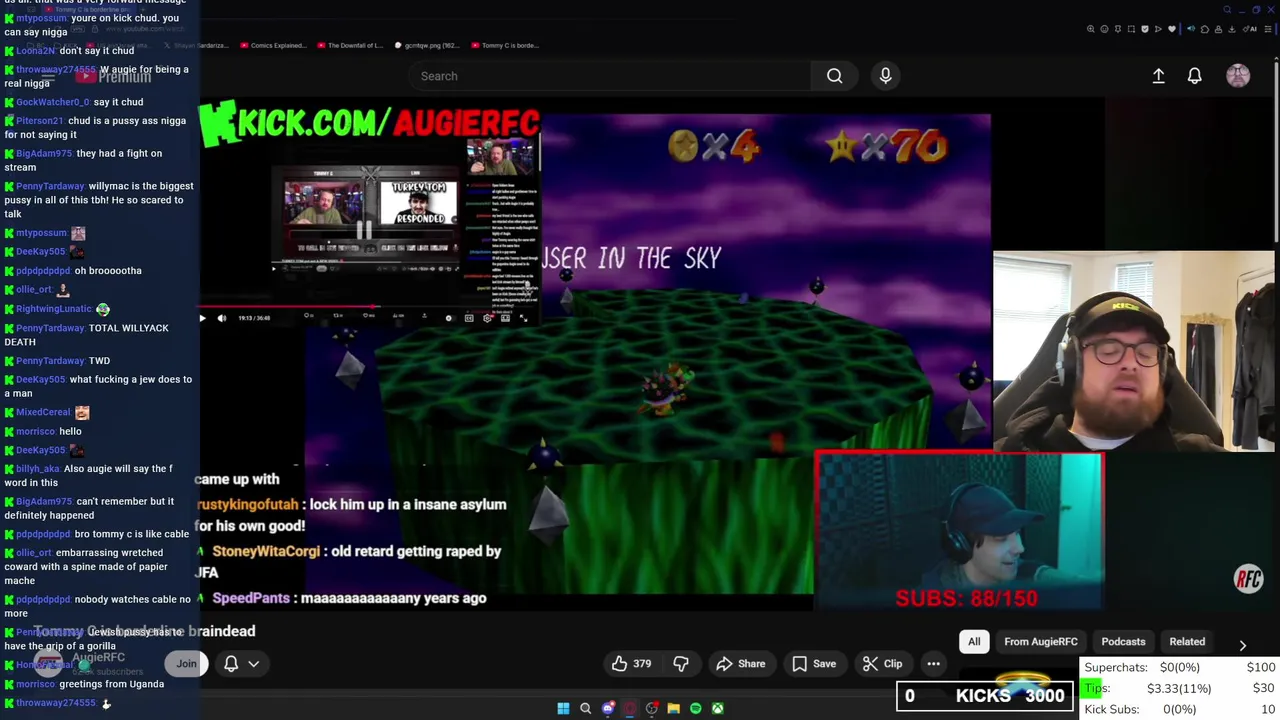Select the Related chip
Viewport: 1280px width, 720px height.
[x=1187, y=642]
